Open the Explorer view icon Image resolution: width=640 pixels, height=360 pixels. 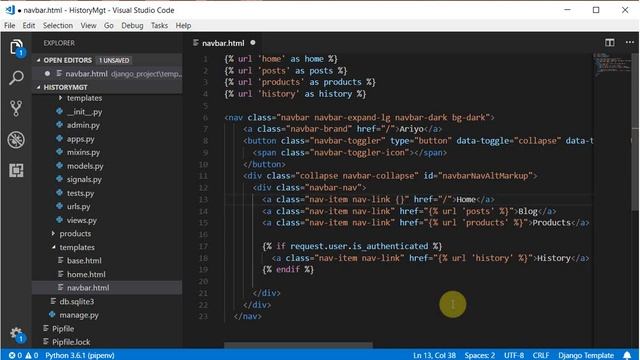pos(16,47)
